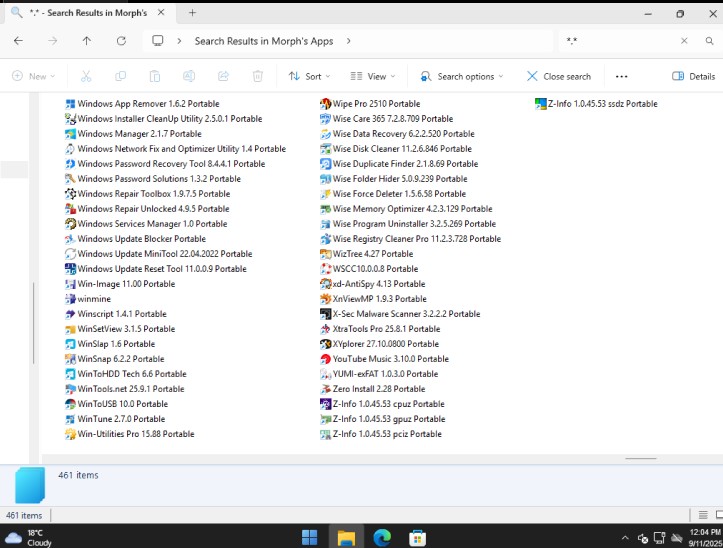The width and height of the screenshot is (723, 548).
Task: Select the Windows Services Manager 1.0 icon
Action: tap(70, 224)
